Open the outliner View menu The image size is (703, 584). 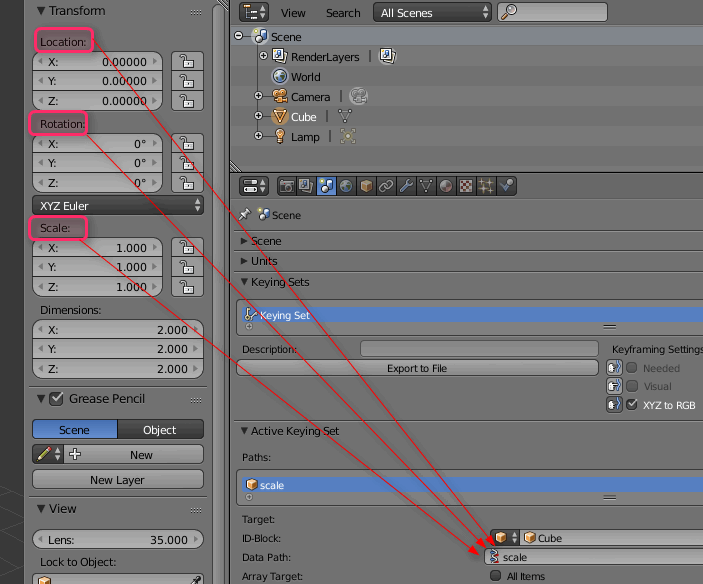point(293,13)
